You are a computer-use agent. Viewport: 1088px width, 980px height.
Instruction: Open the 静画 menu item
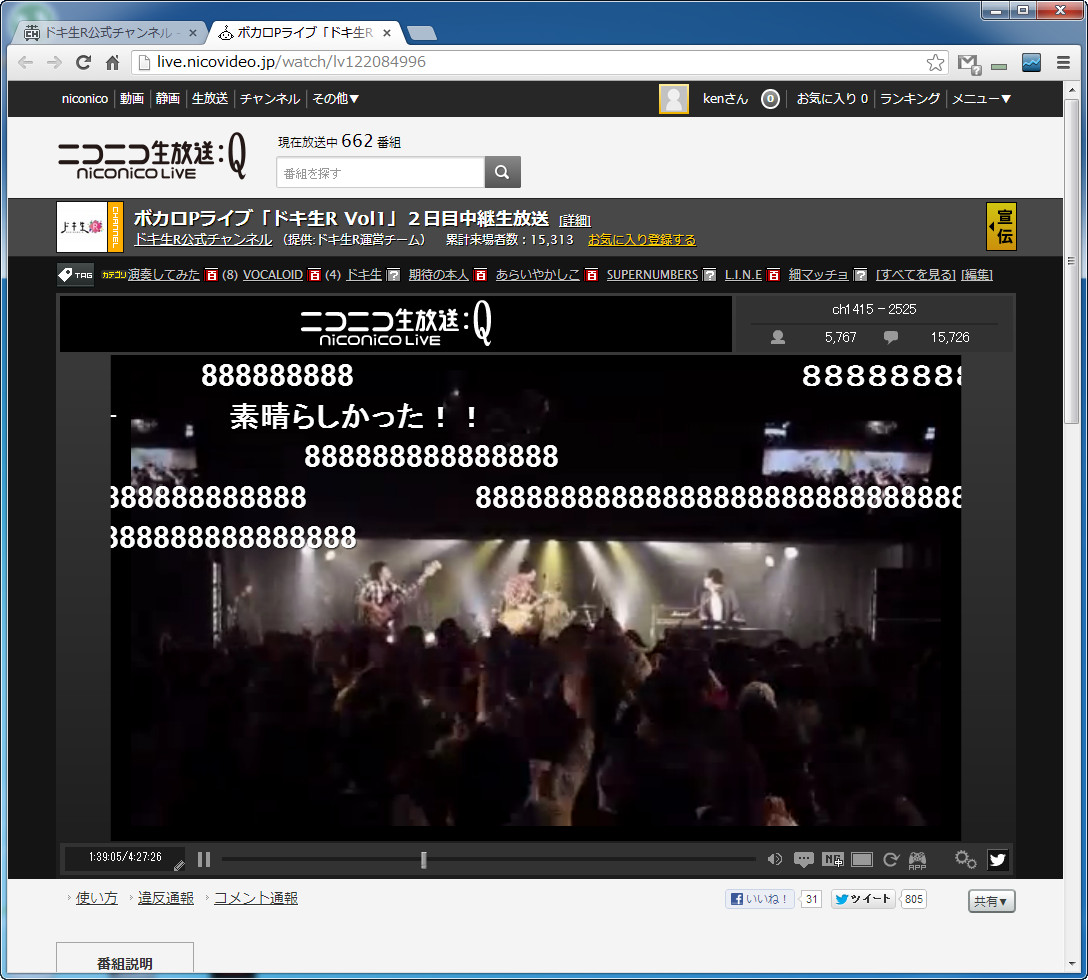[168, 99]
